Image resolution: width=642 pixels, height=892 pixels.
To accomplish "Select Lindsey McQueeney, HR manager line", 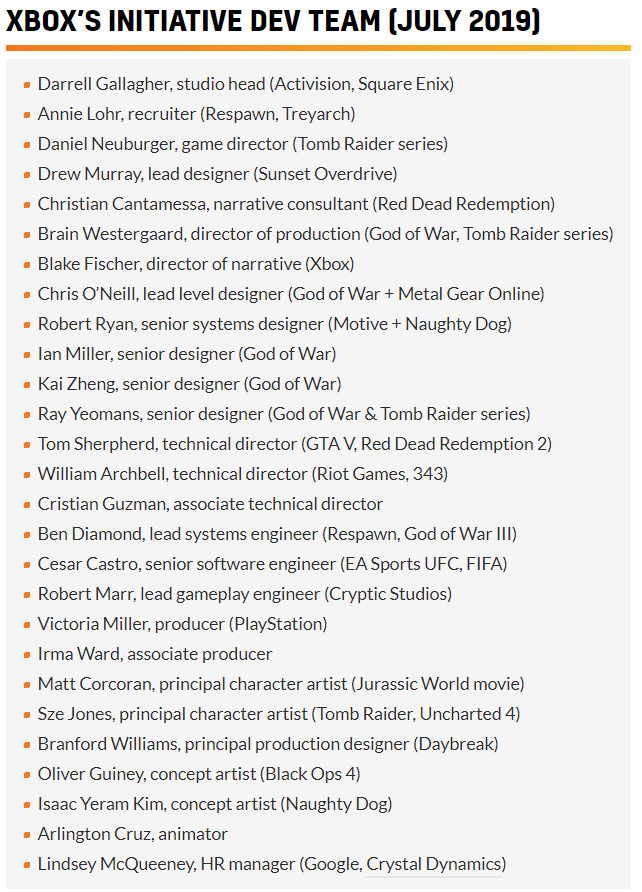I will [x=271, y=864].
